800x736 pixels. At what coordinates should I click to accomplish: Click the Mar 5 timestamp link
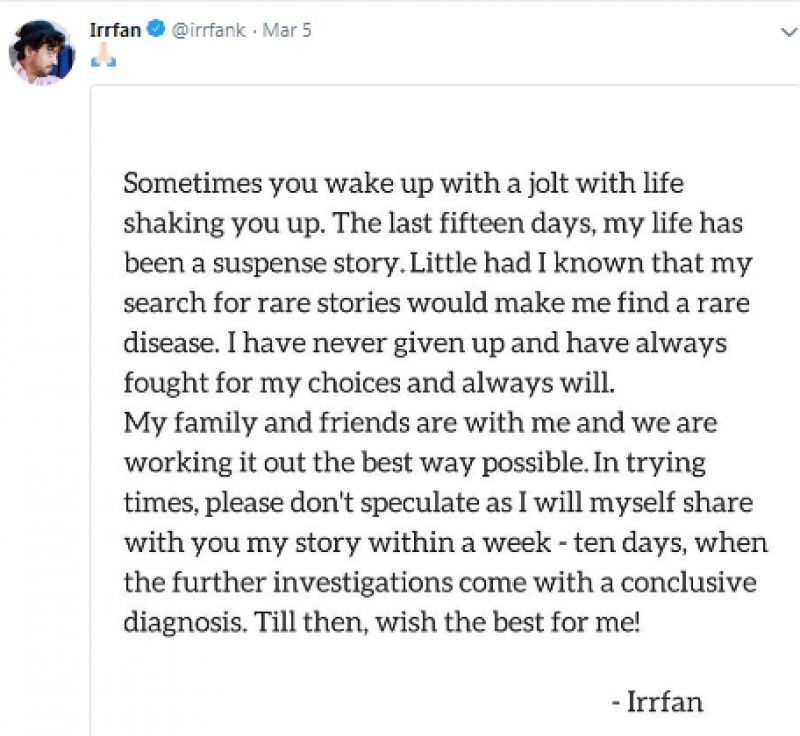coord(287,30)
